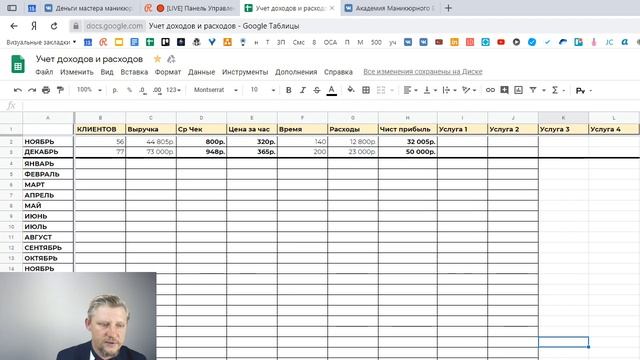The height and width of the screenshot is (360, 640).
Task: Open the 123 number format dropdown
Action: pos(173,90)
